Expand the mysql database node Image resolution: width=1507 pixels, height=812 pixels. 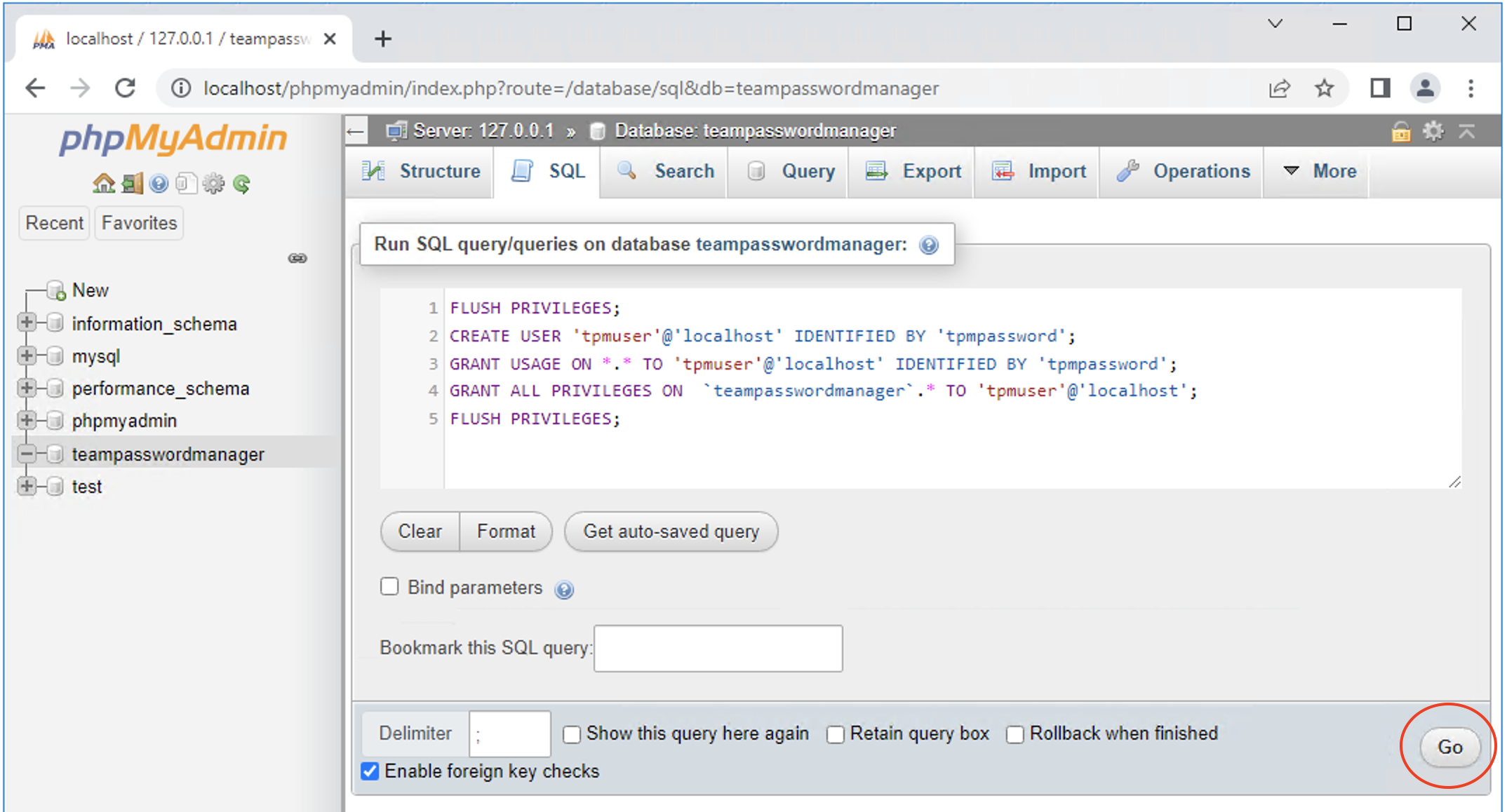pos(27,356)
